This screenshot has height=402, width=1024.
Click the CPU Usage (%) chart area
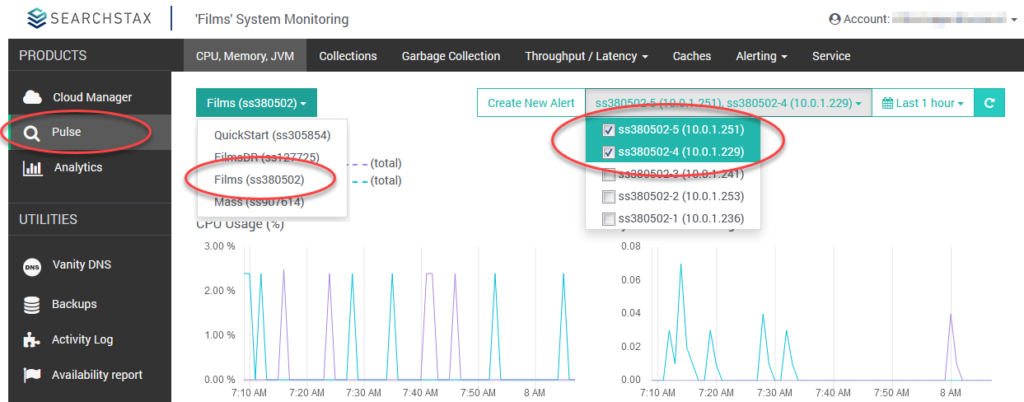pyautogui.click(x=409, y=313)
